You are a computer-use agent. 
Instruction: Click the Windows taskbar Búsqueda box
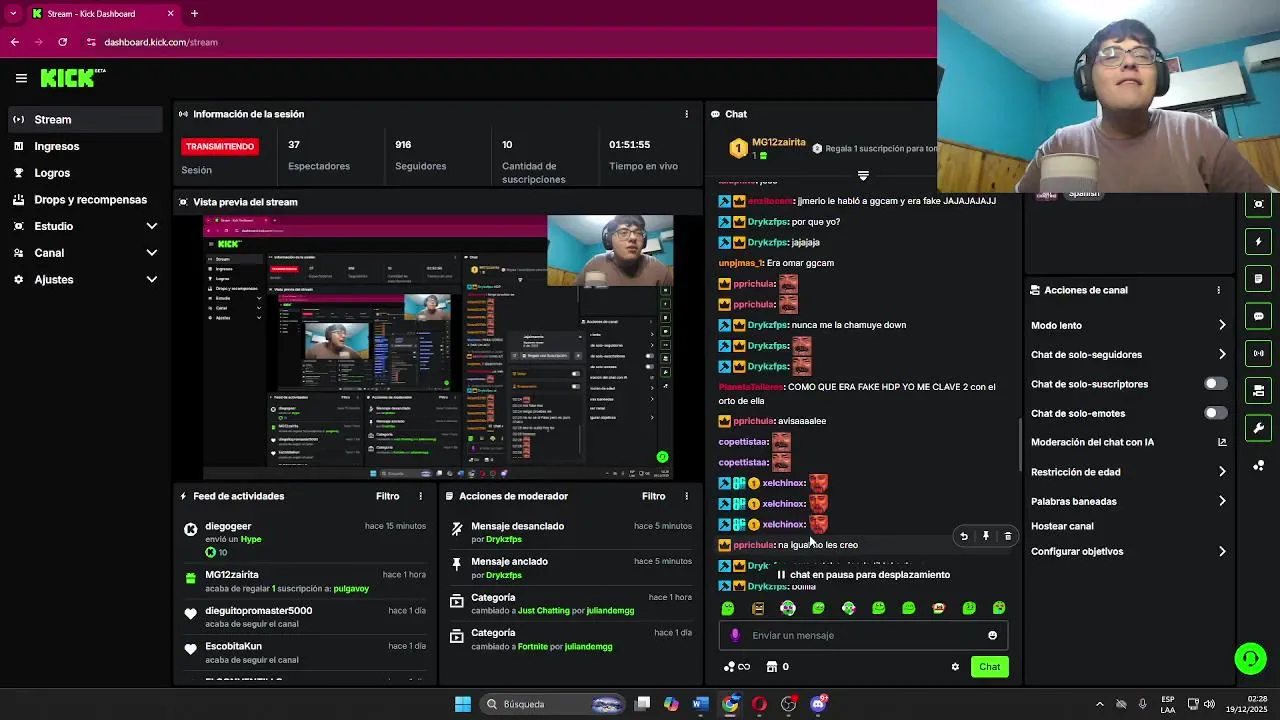(552, 704)
